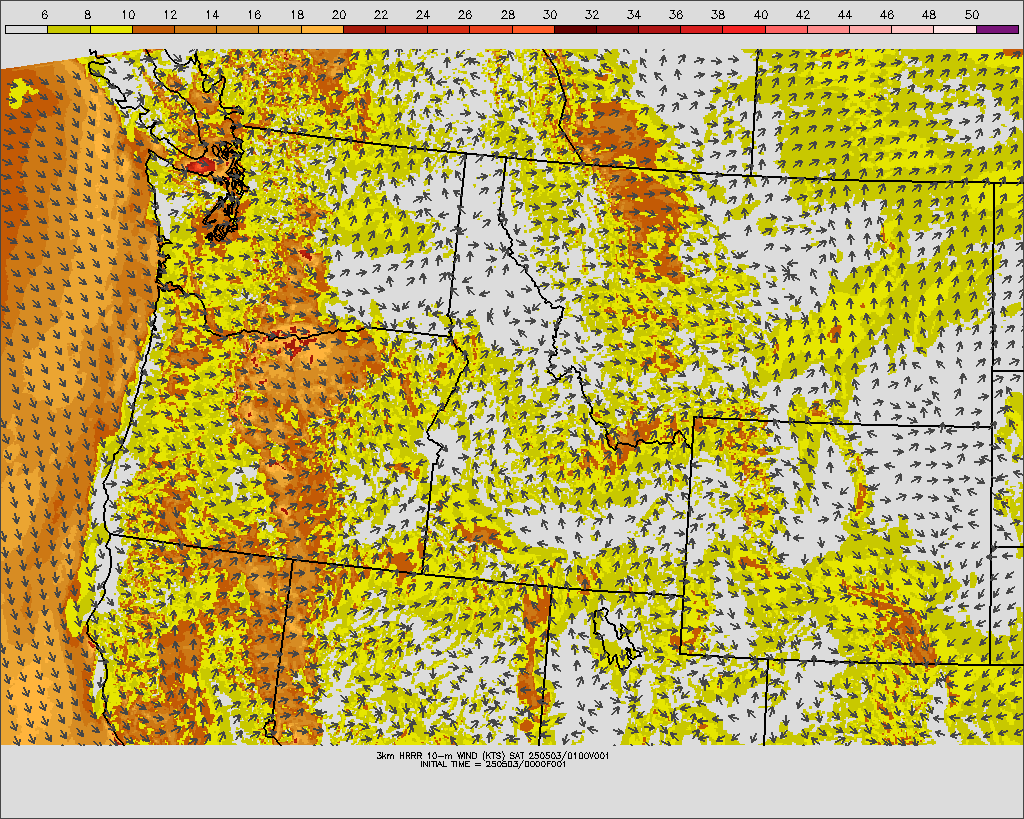Click the gray legend swatch below 6 knots
This screenshot has height=819, width=1024.
pyautogui.click(x=27, y=29)
